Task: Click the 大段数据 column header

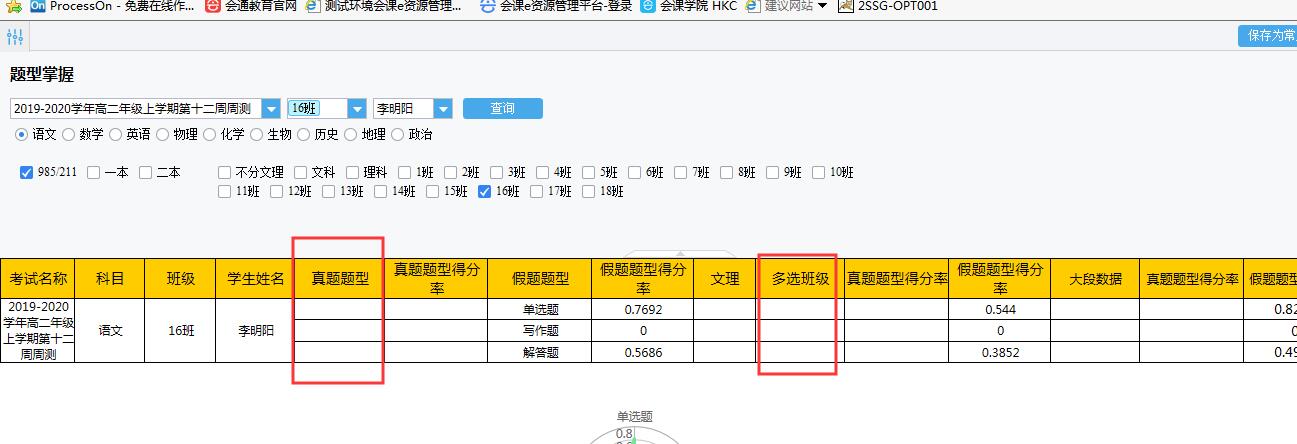Action: (x=1095, y=279)
